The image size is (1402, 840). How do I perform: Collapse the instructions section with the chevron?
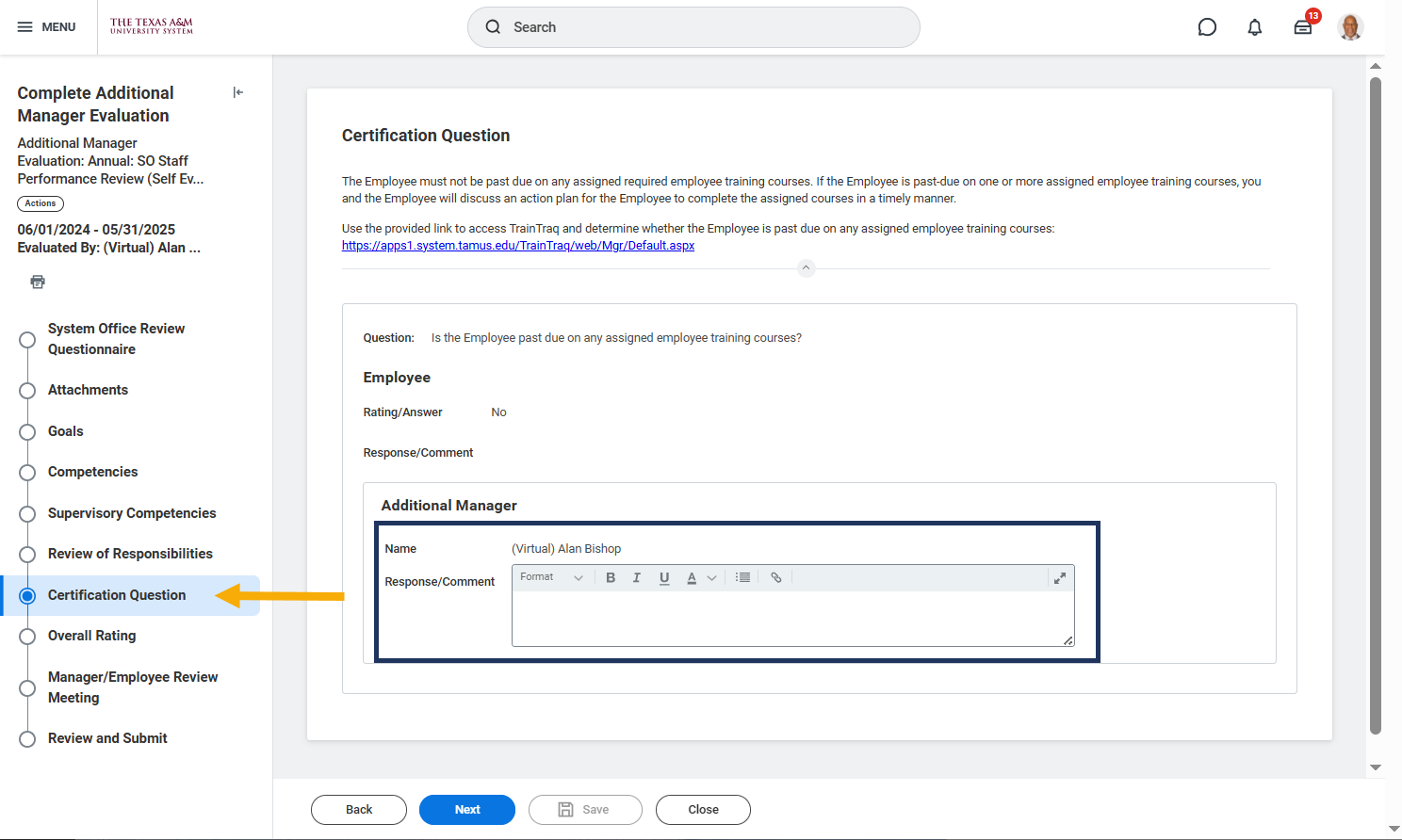coord(806,268)
